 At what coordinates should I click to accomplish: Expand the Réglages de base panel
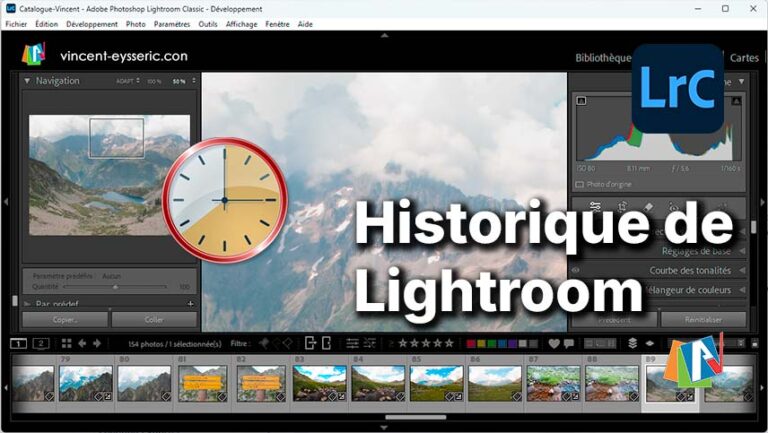[743, 251]
